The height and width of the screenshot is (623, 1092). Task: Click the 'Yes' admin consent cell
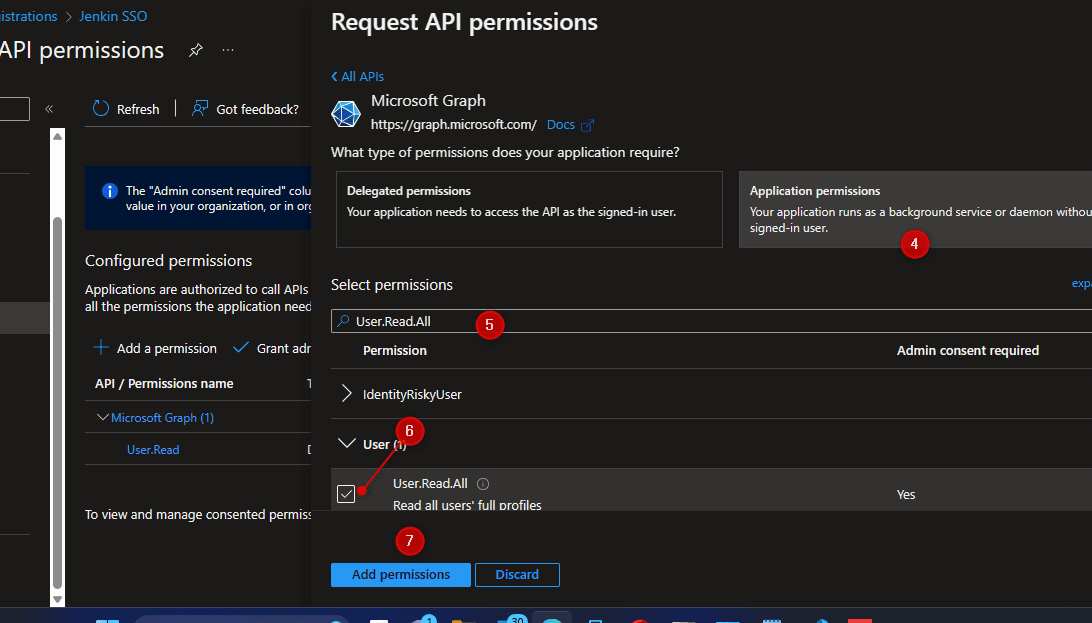tap(906, 494)
